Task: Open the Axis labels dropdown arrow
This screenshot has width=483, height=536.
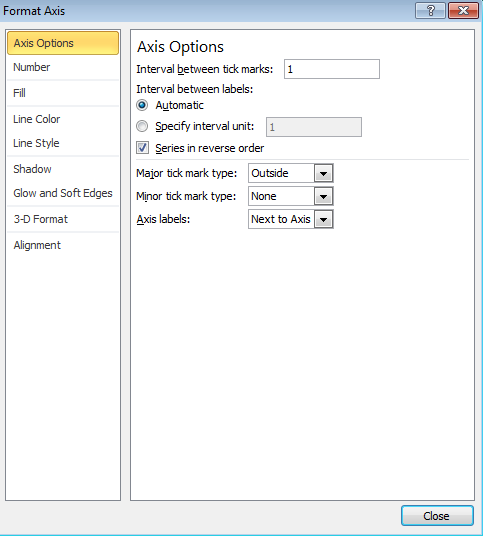Action: pos(323,219)
